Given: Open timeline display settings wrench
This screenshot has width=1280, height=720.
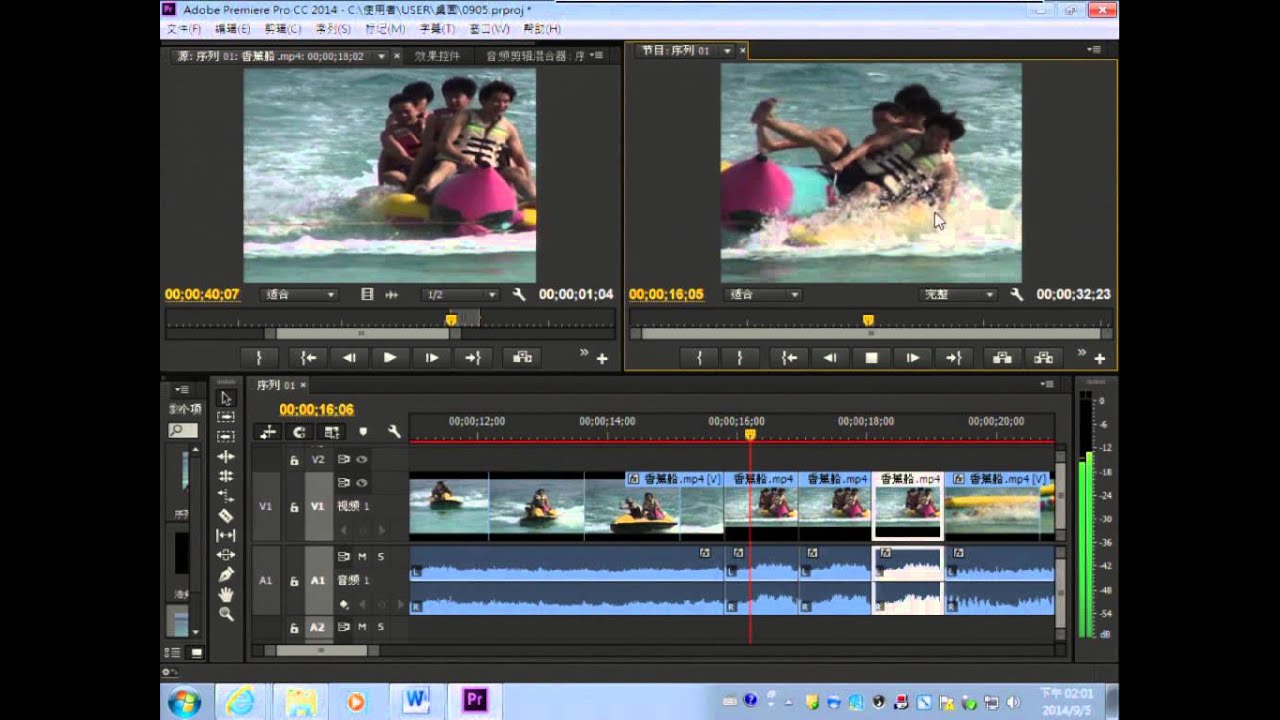Looking at the screenshot, I should click(x=394, y=432).
